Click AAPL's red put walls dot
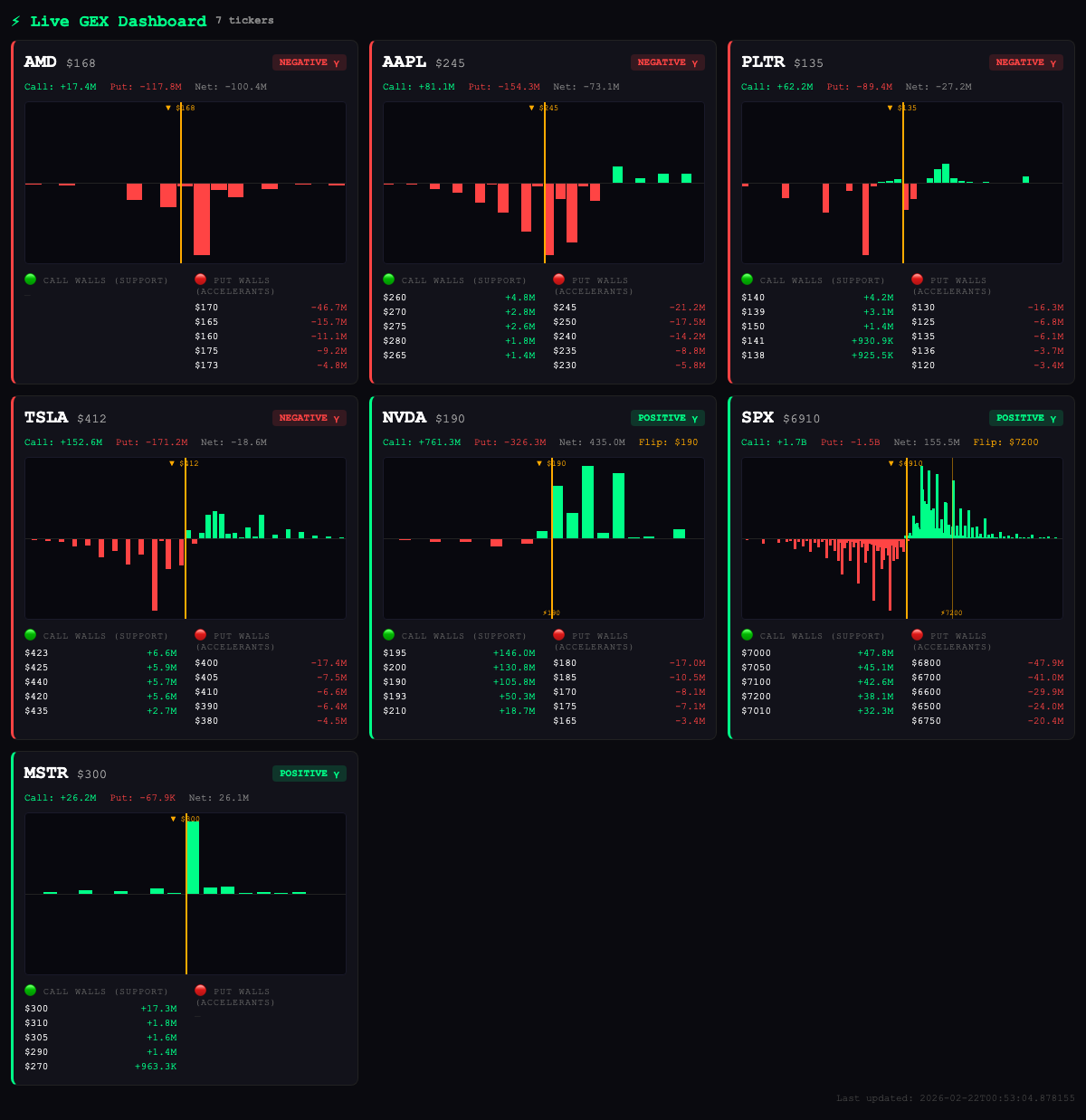The height and width of the screenshot is (1120, 1086). 559,280
